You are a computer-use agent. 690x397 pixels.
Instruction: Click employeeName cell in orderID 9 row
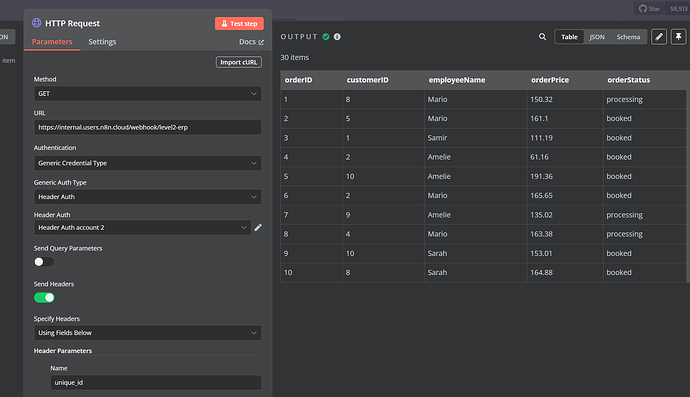[x=475, y=254]
